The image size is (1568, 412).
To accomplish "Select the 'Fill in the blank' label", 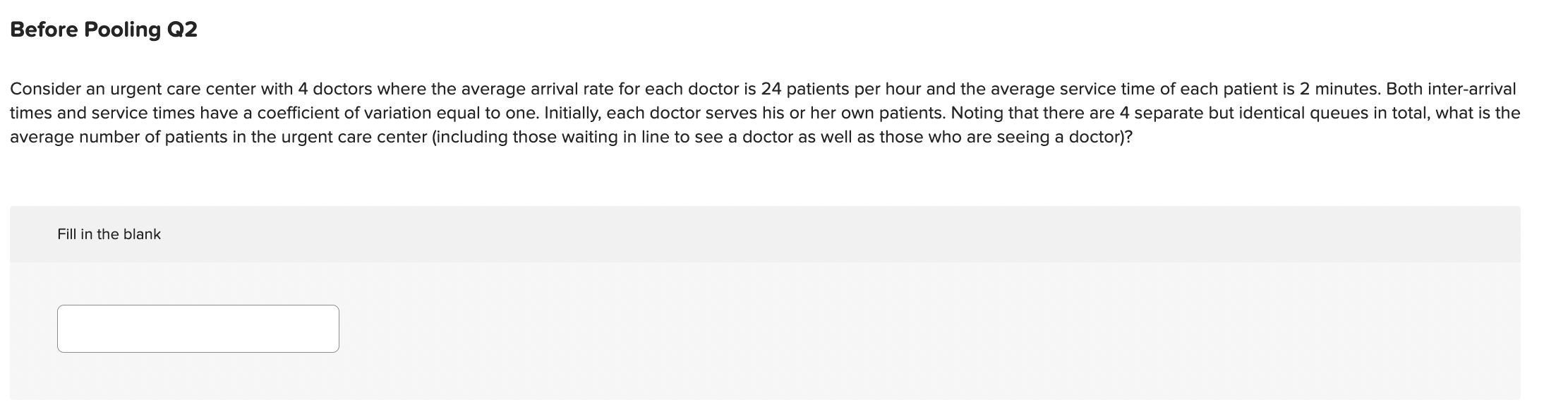I will [x=109, y=234].
